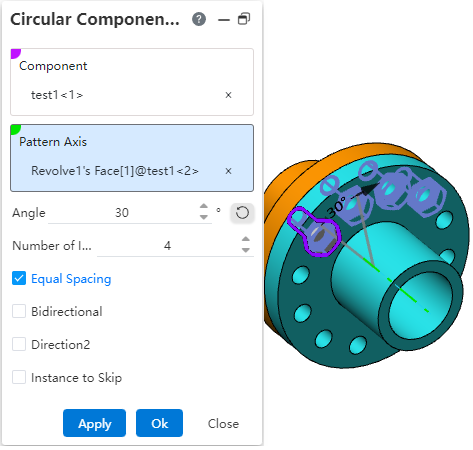Increase the Angle value with up arrow
Screen dimensions: 473x450
(x=204, y=207)
